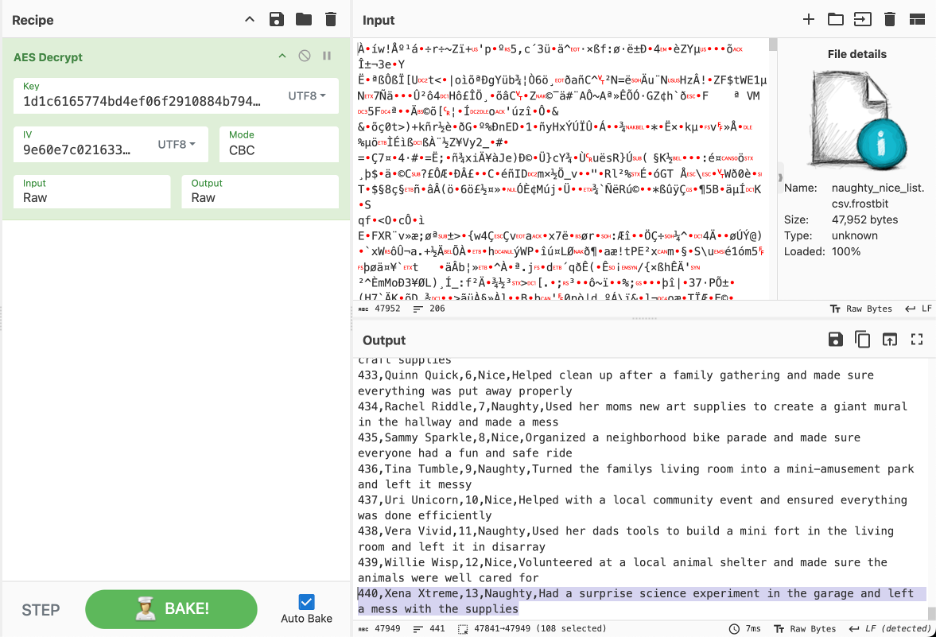Disable the AES Decrypt operation

point(305,57)
